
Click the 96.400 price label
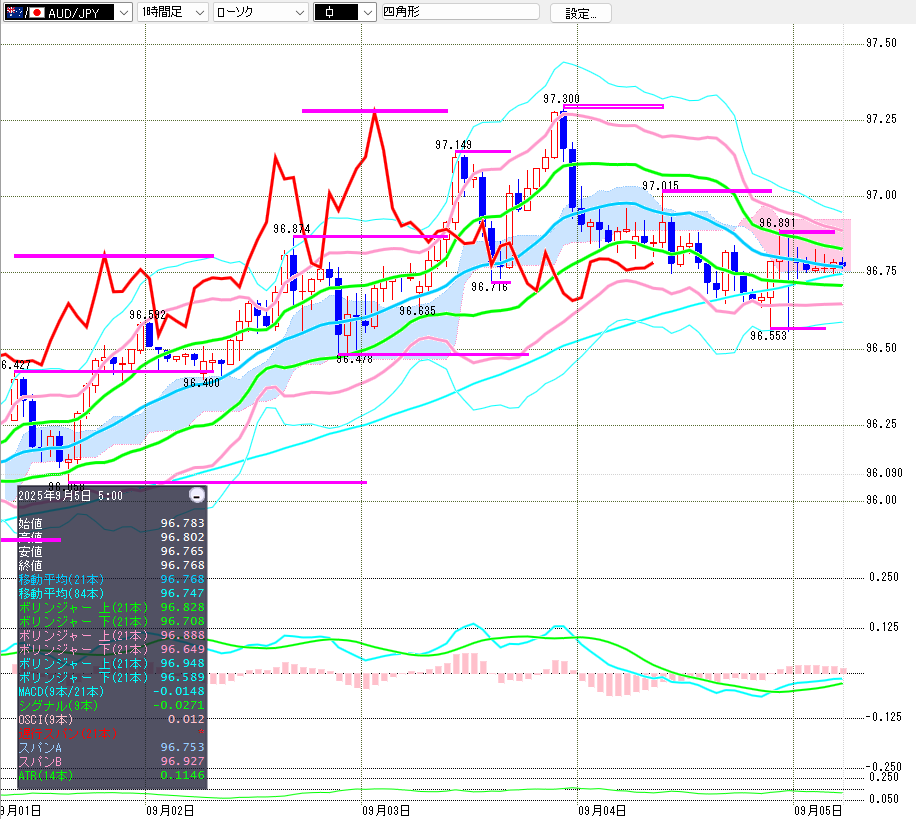coord(201,383)
